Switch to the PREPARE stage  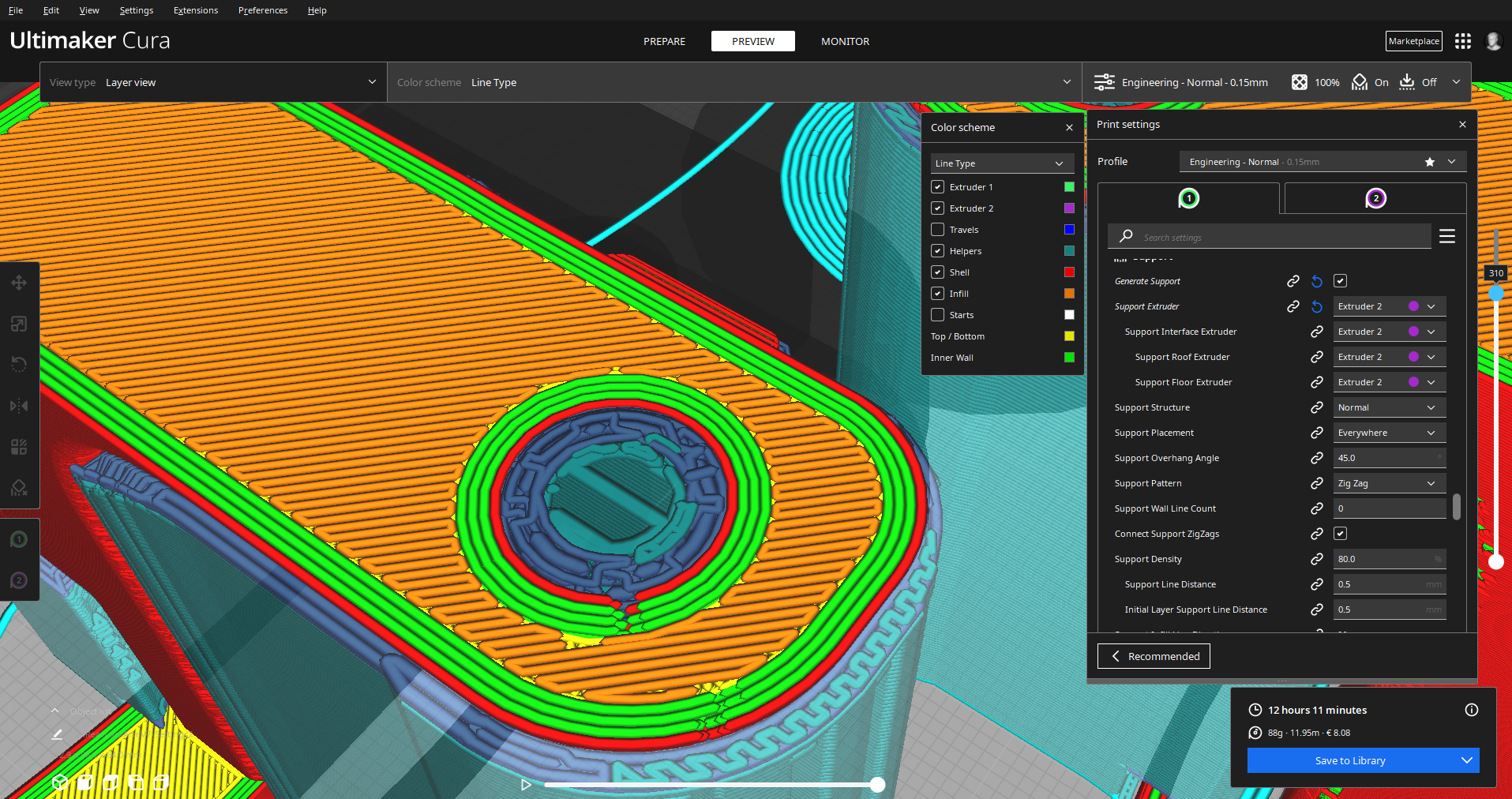(x=664, y=41)
